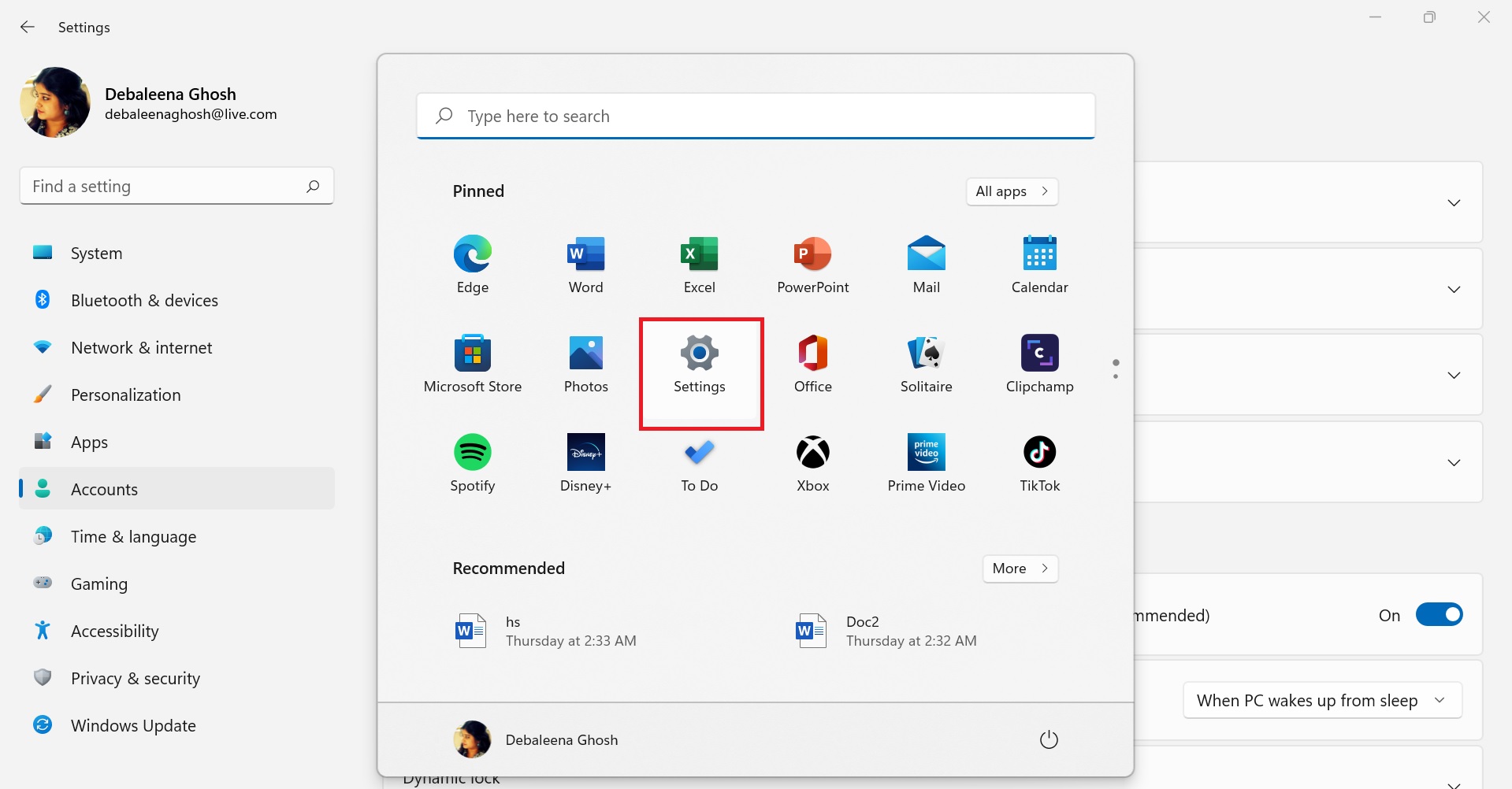The width and height of the screenshot is (1512, 789).
Task: Launch Disney+ from the Start menu
Action: (586, 463)
